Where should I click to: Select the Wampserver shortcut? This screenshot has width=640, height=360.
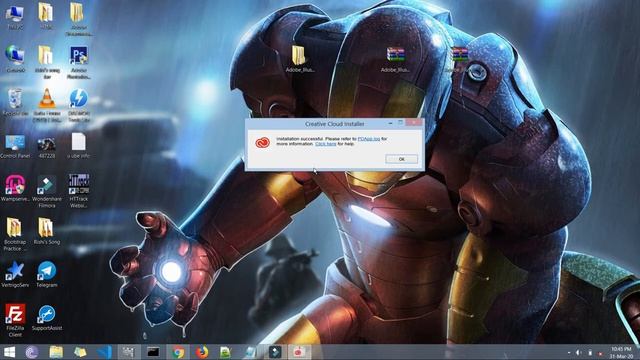[x=15, y=188]
